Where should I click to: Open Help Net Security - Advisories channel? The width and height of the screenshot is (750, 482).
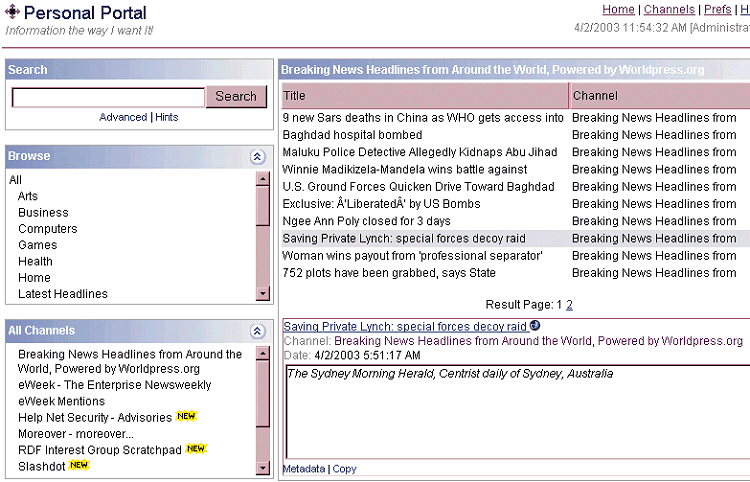(95, 417)
